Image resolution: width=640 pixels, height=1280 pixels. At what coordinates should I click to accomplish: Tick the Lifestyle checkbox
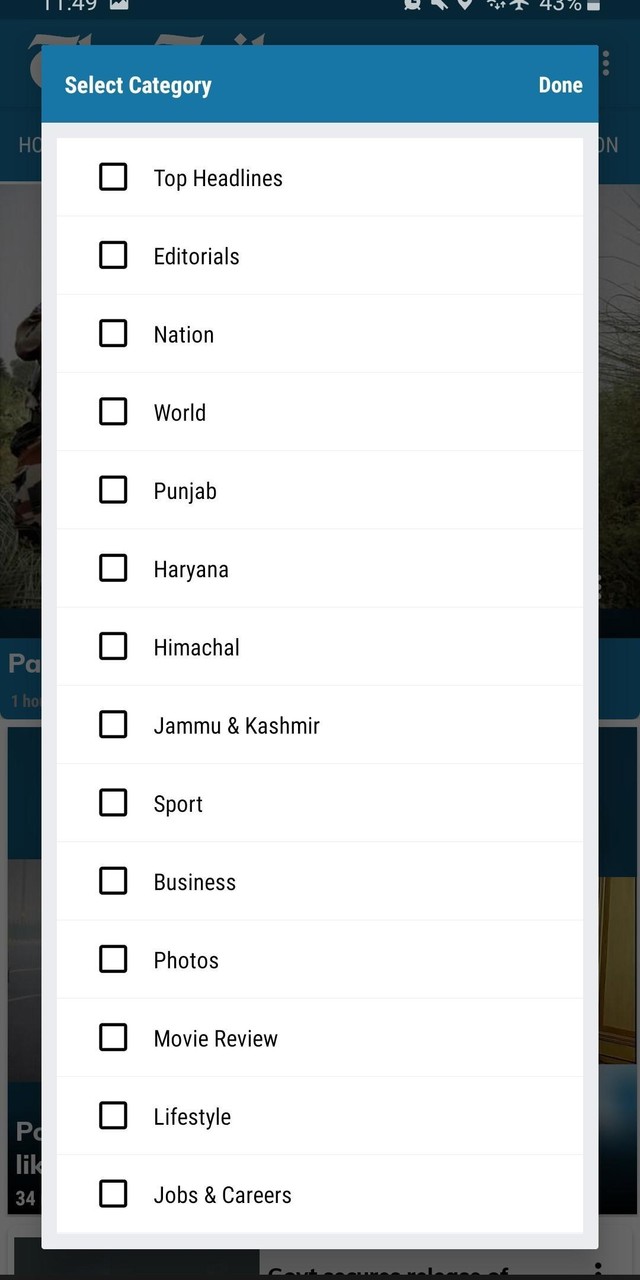113,1115
